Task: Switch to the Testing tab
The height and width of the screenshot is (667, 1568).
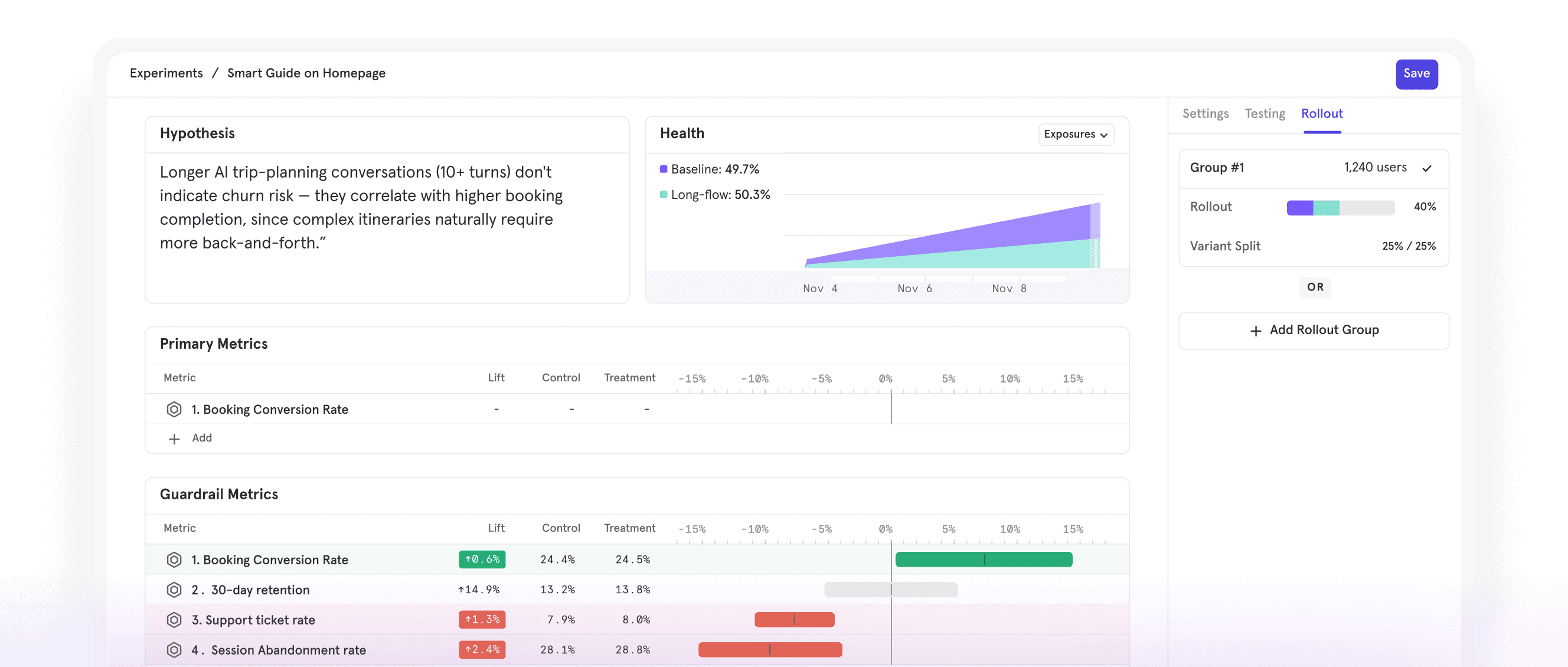Action: 1265,114
